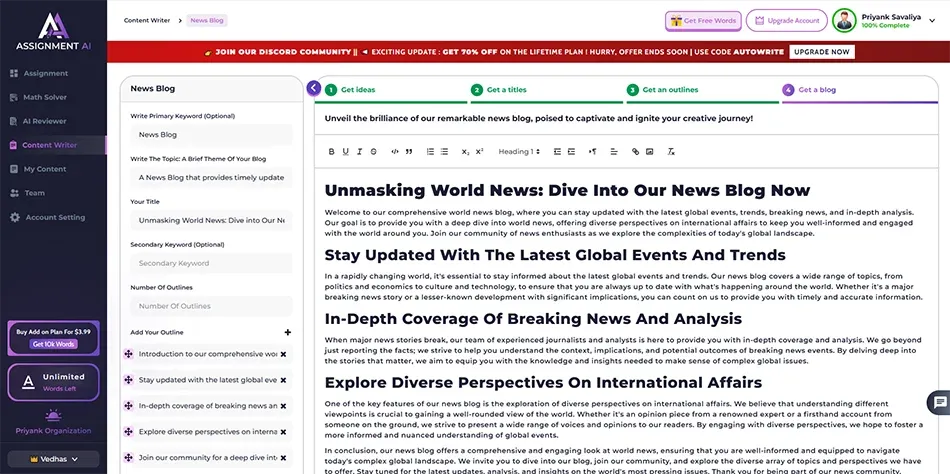Image resolution: width=950 pixels, height=474 pixels.
Task: Toggle italic formatting in editor toolbar
Action: pyautogui.click(x=359, y=152)
